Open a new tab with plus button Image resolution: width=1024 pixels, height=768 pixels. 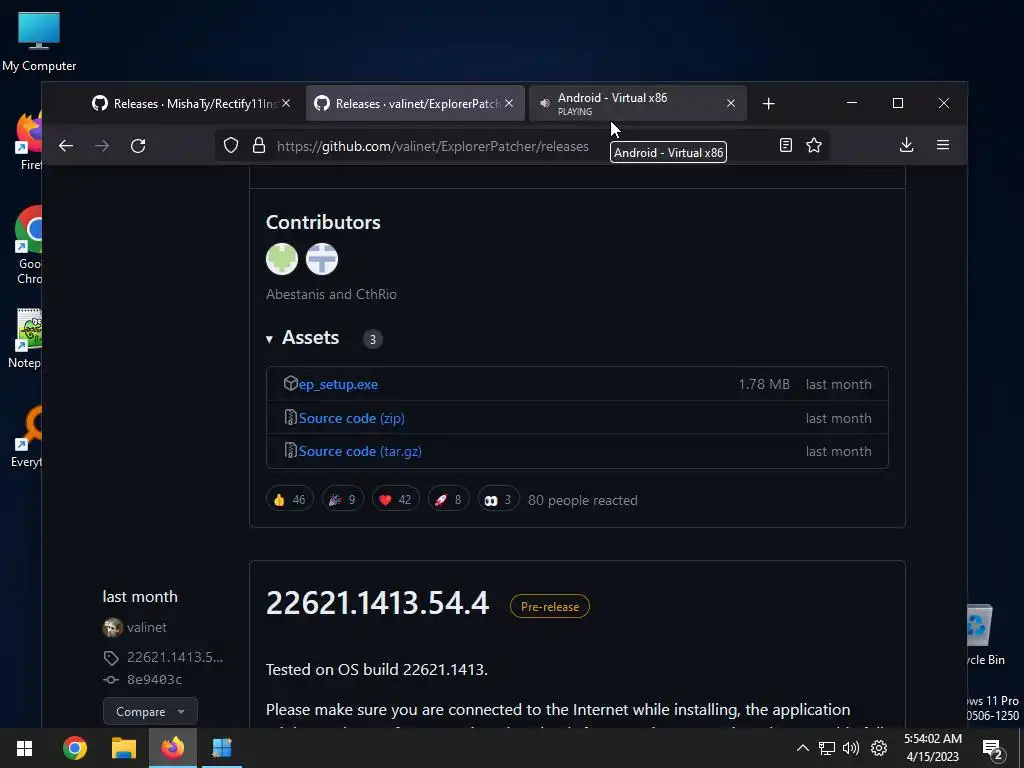point(769,104)
